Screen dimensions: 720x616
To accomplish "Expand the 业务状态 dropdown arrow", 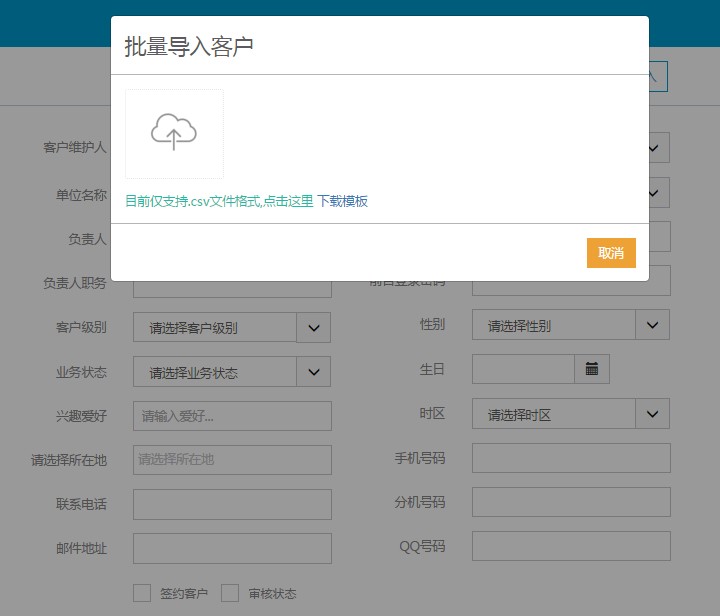I will (313, 372).
